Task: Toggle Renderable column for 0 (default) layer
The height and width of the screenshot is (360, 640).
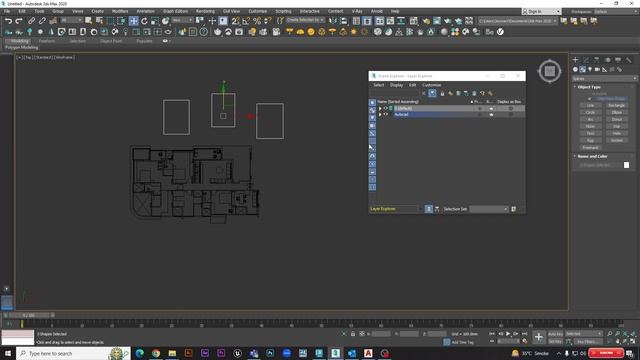Action: [x=491, y=108]
